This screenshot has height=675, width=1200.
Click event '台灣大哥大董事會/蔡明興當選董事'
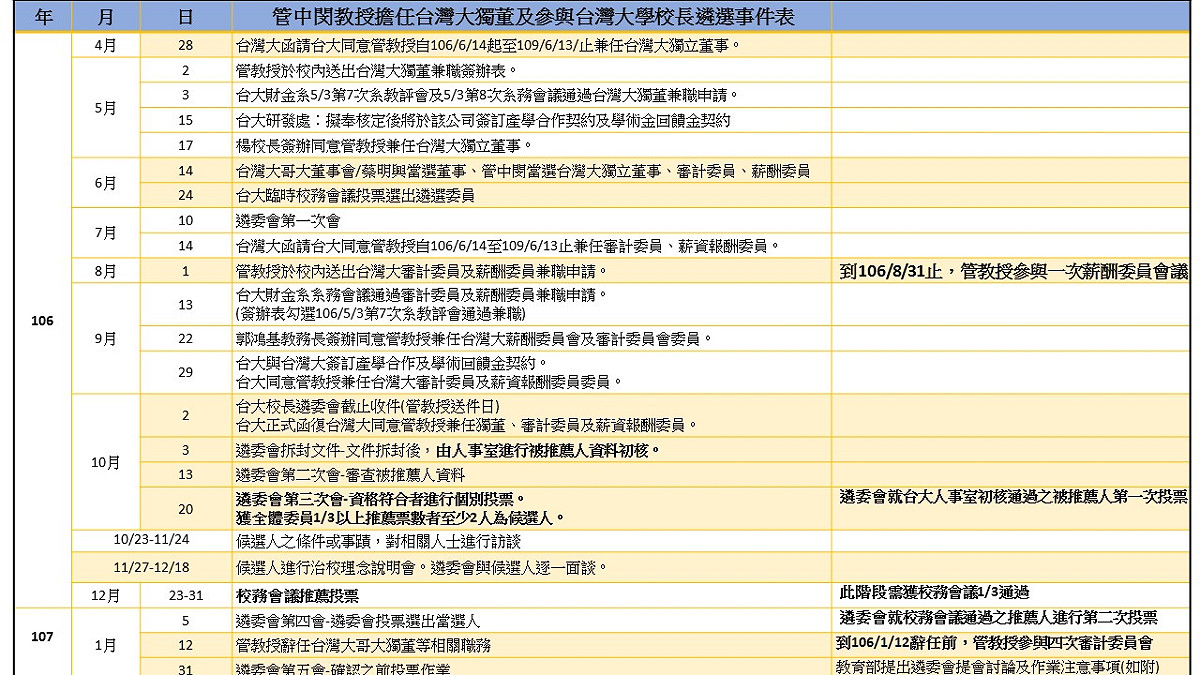click(522, 171)
